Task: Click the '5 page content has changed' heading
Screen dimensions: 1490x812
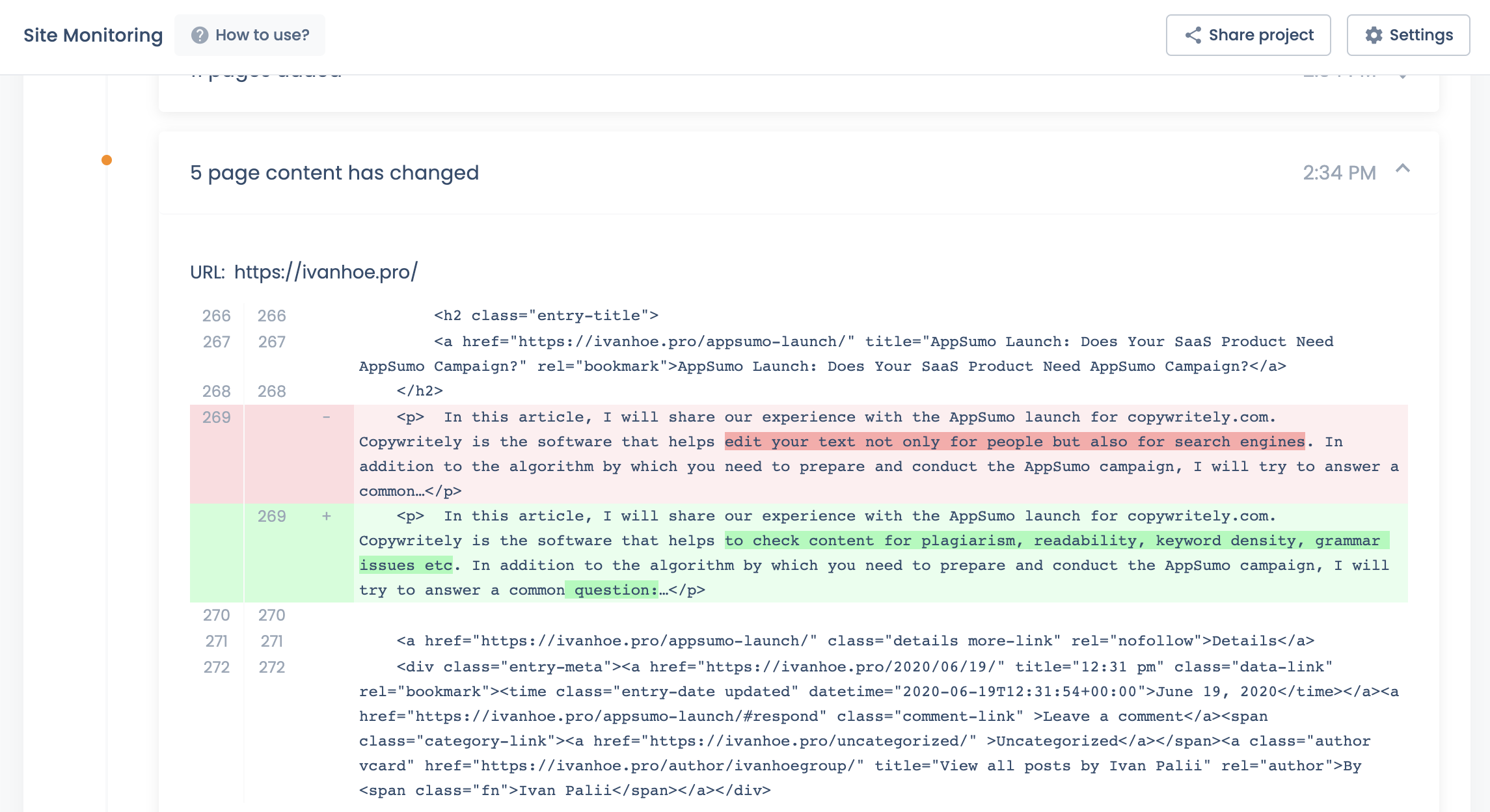Action: pos(334,172)
